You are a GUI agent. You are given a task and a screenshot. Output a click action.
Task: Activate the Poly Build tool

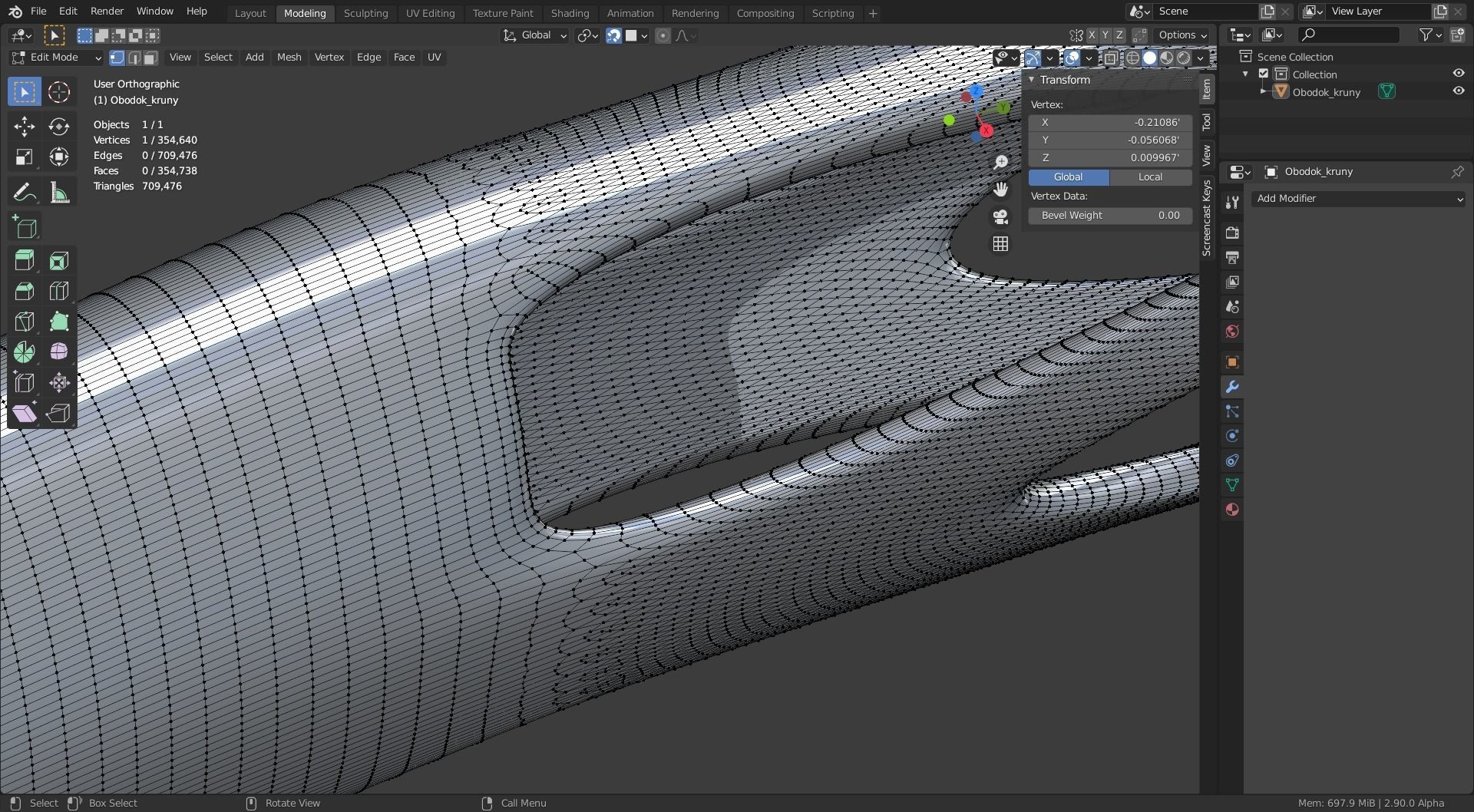click(x=59, y=322)
